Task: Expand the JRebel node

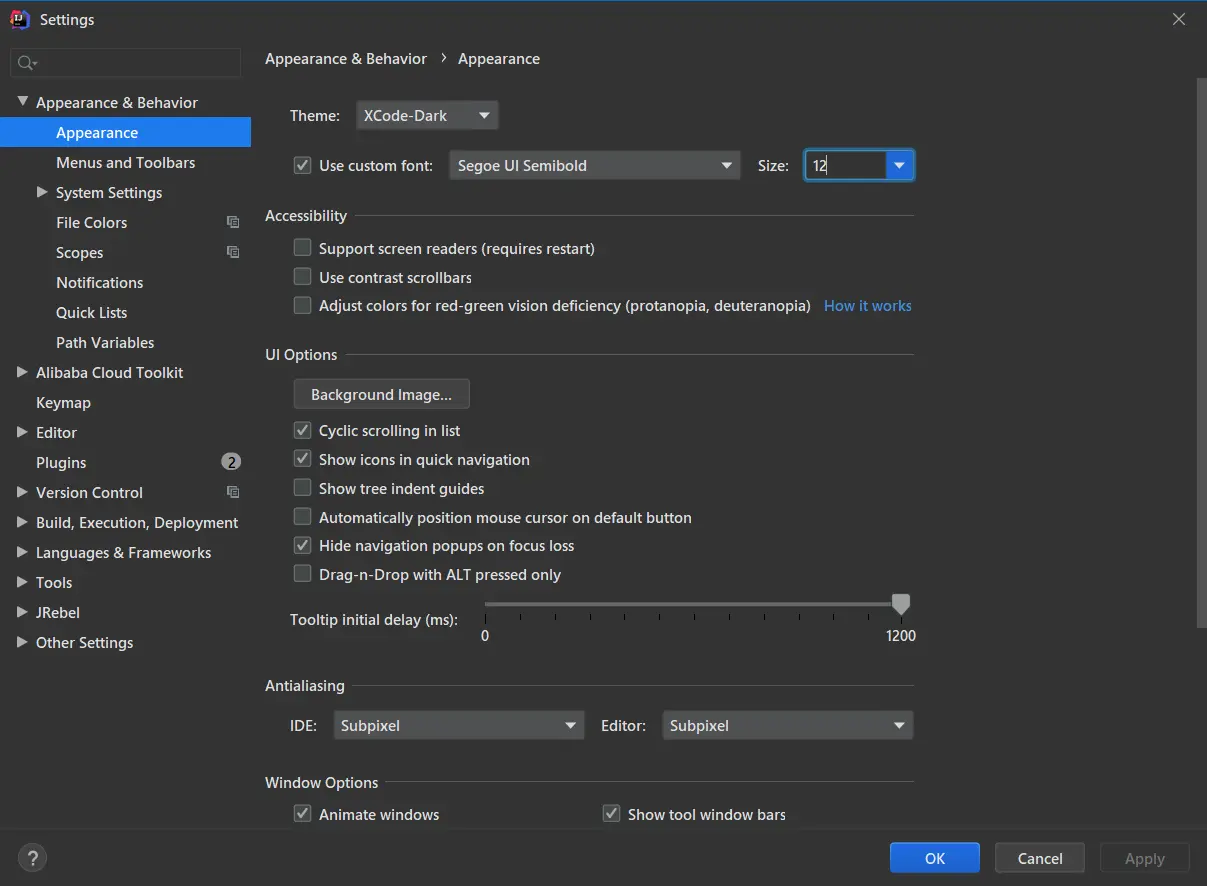Action: [x=22, y=612]
